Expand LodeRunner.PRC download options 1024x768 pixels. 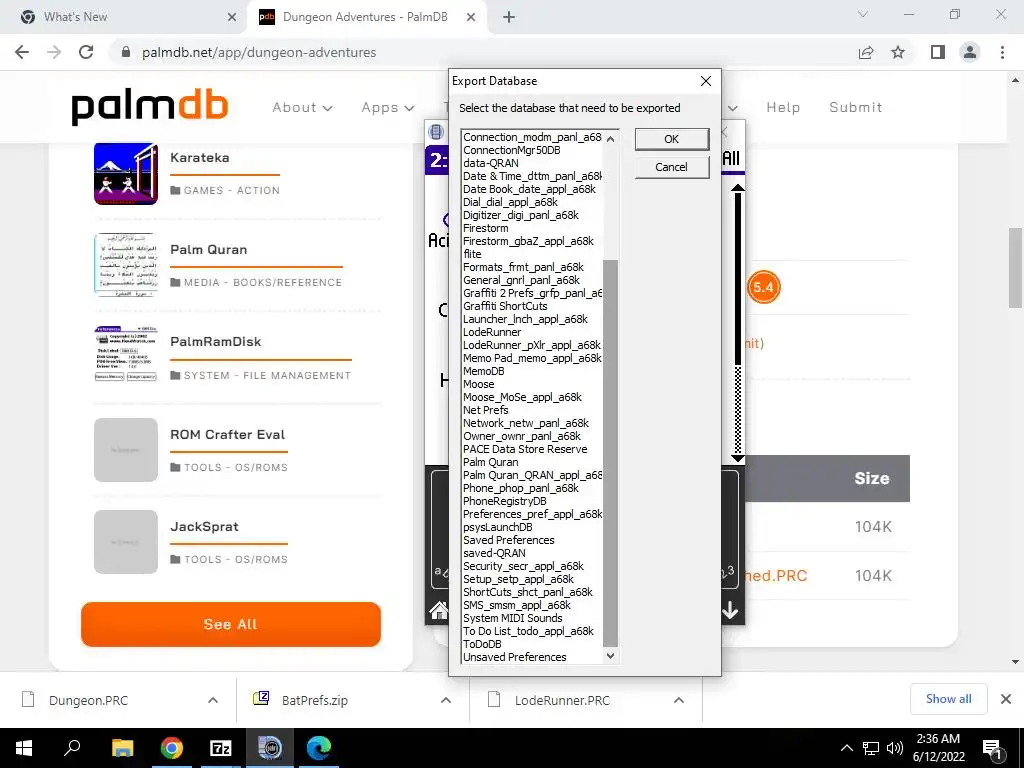(x=679, y=700)
